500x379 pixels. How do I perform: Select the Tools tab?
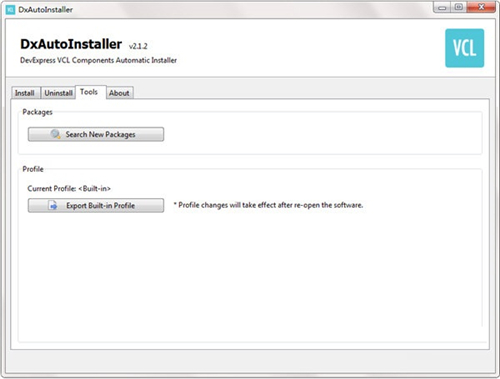tap(89, 92)
